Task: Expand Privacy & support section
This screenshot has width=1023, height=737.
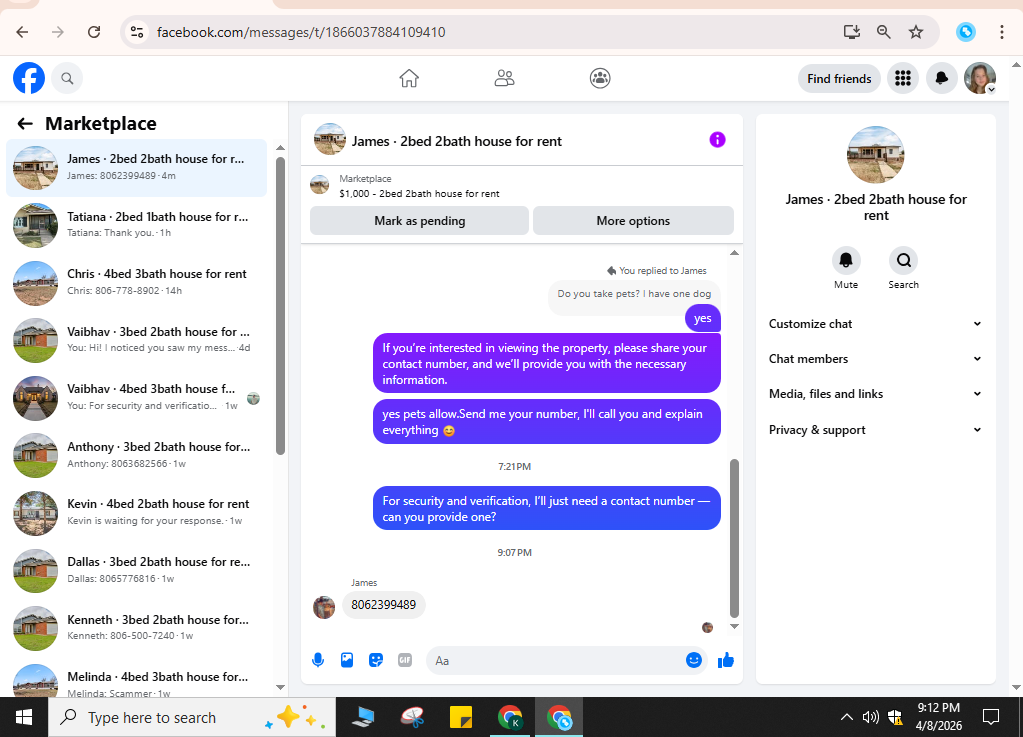Action: [x=876, y=430]
